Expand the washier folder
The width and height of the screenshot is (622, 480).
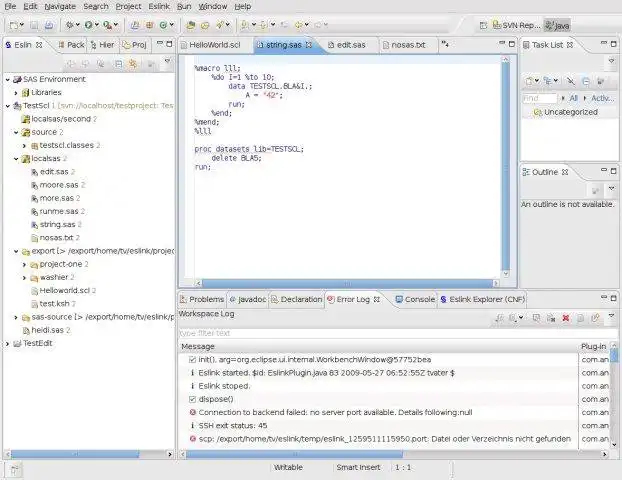pyautogui.click(x=24, y=278)
